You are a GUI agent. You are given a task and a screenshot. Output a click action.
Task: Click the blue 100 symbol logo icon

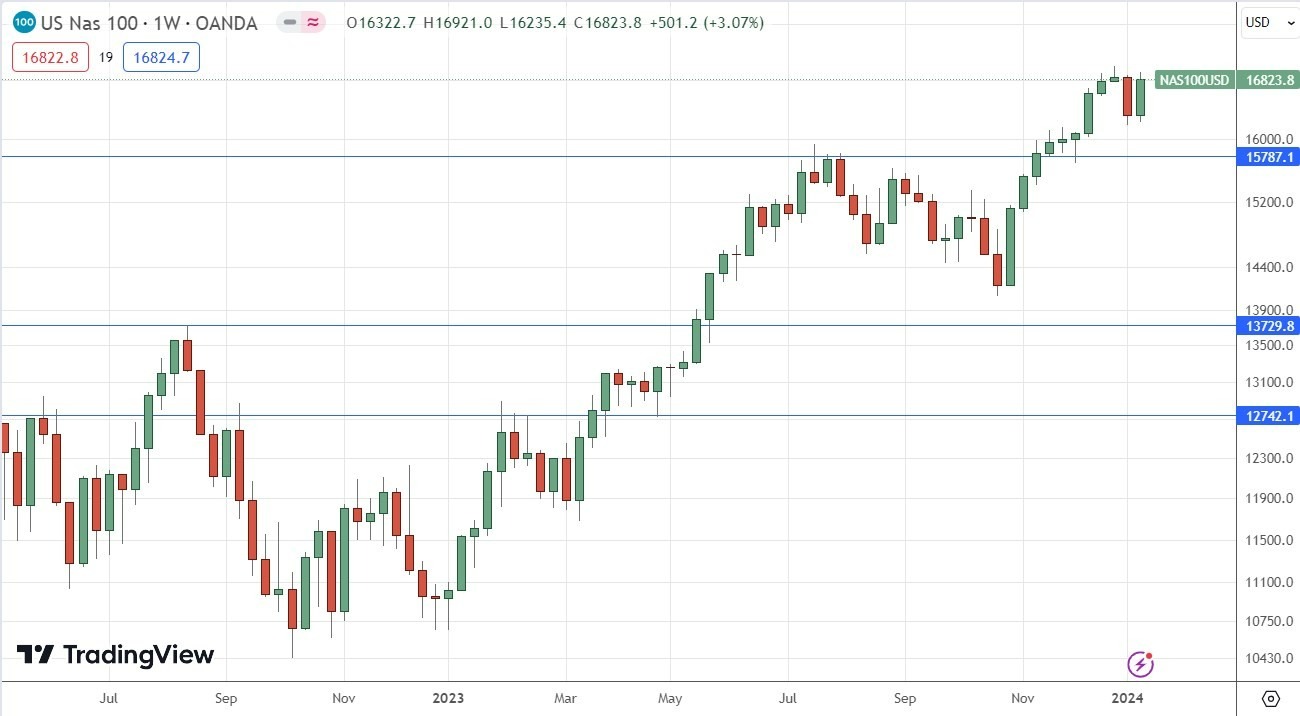pyautogui.click(x=23, y=22)
